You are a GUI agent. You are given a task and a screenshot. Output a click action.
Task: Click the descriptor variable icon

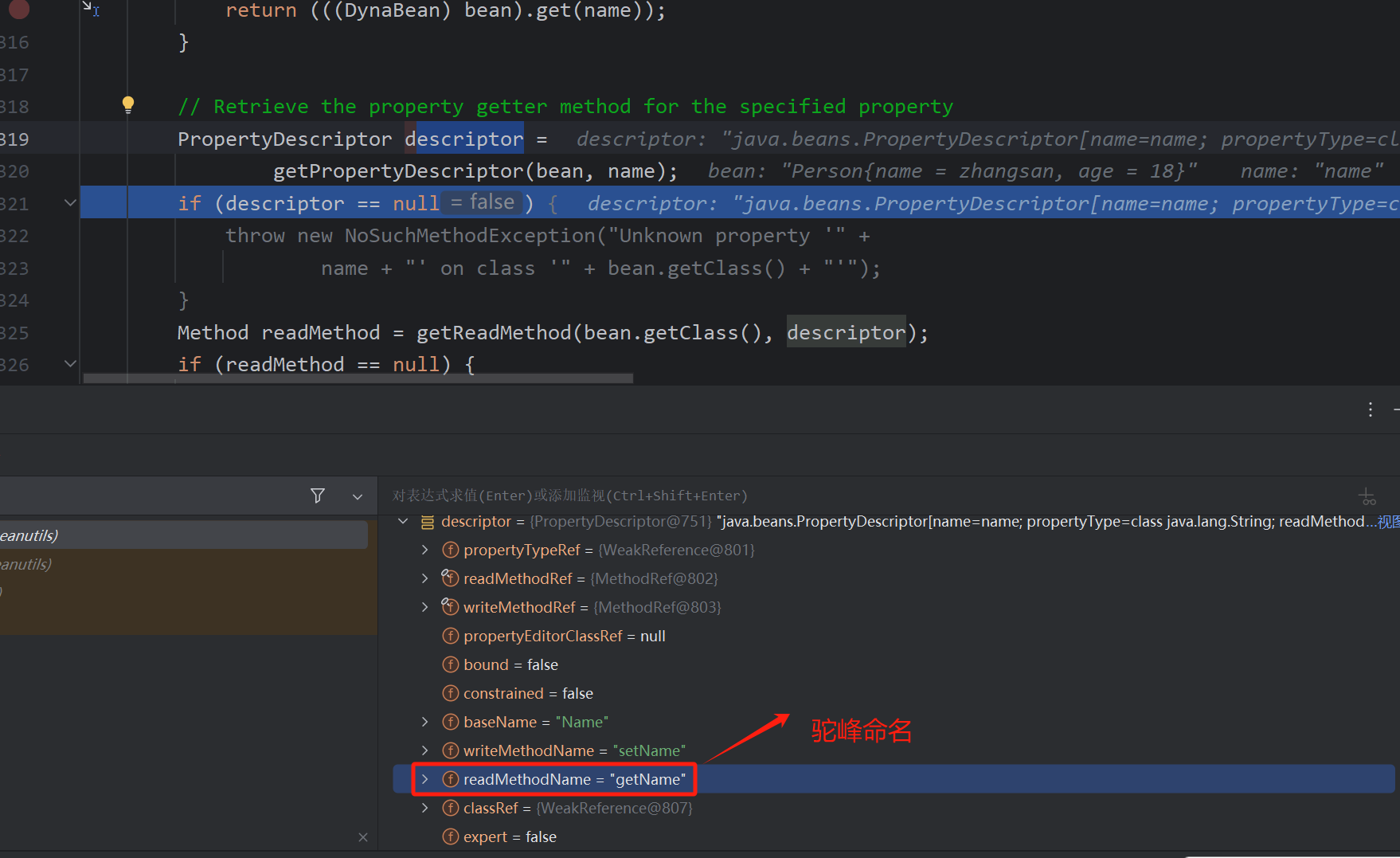tap(428, 522)
